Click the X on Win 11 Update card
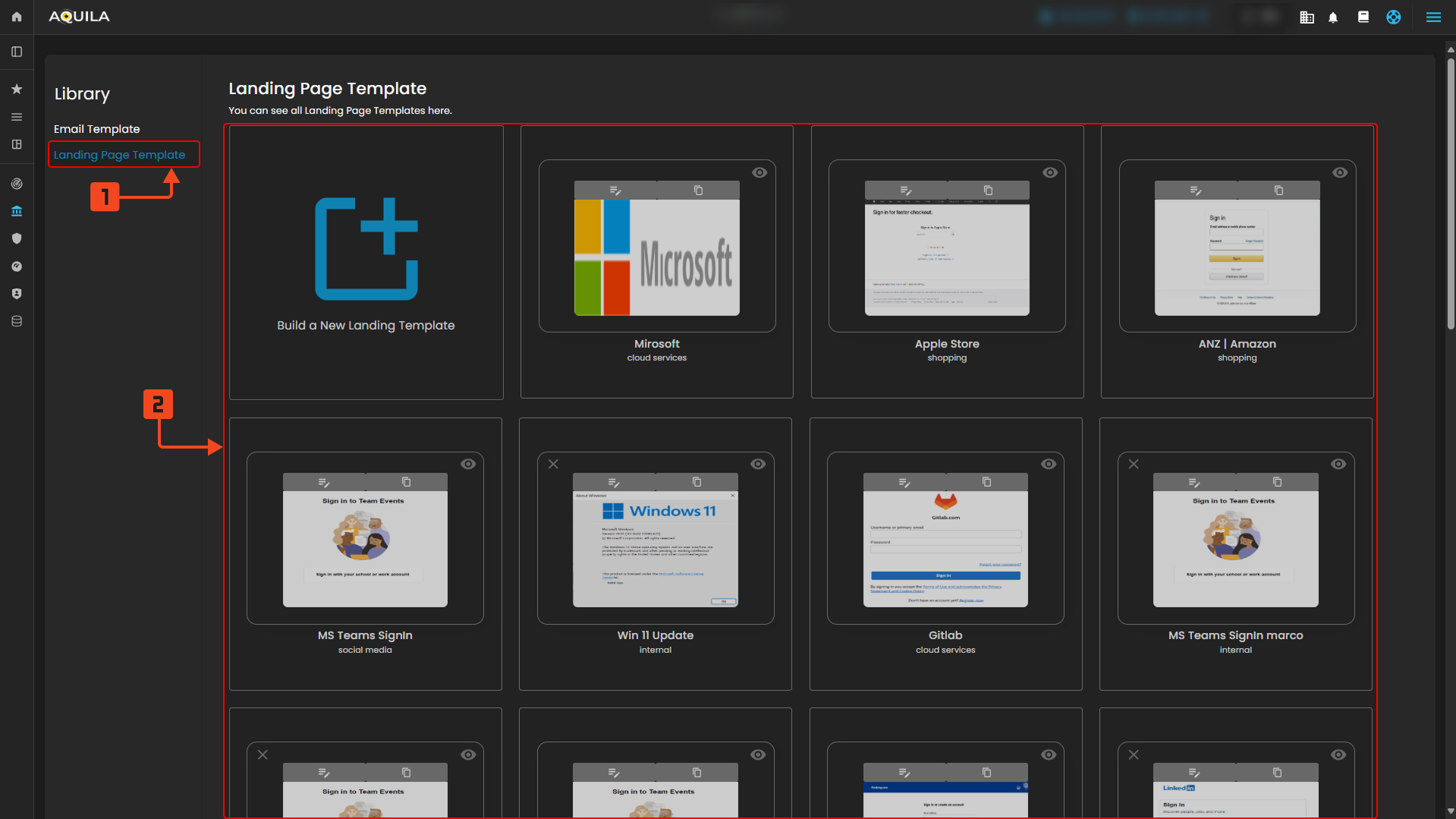Viewport: 1456px width, 819px height. [553, 465]
